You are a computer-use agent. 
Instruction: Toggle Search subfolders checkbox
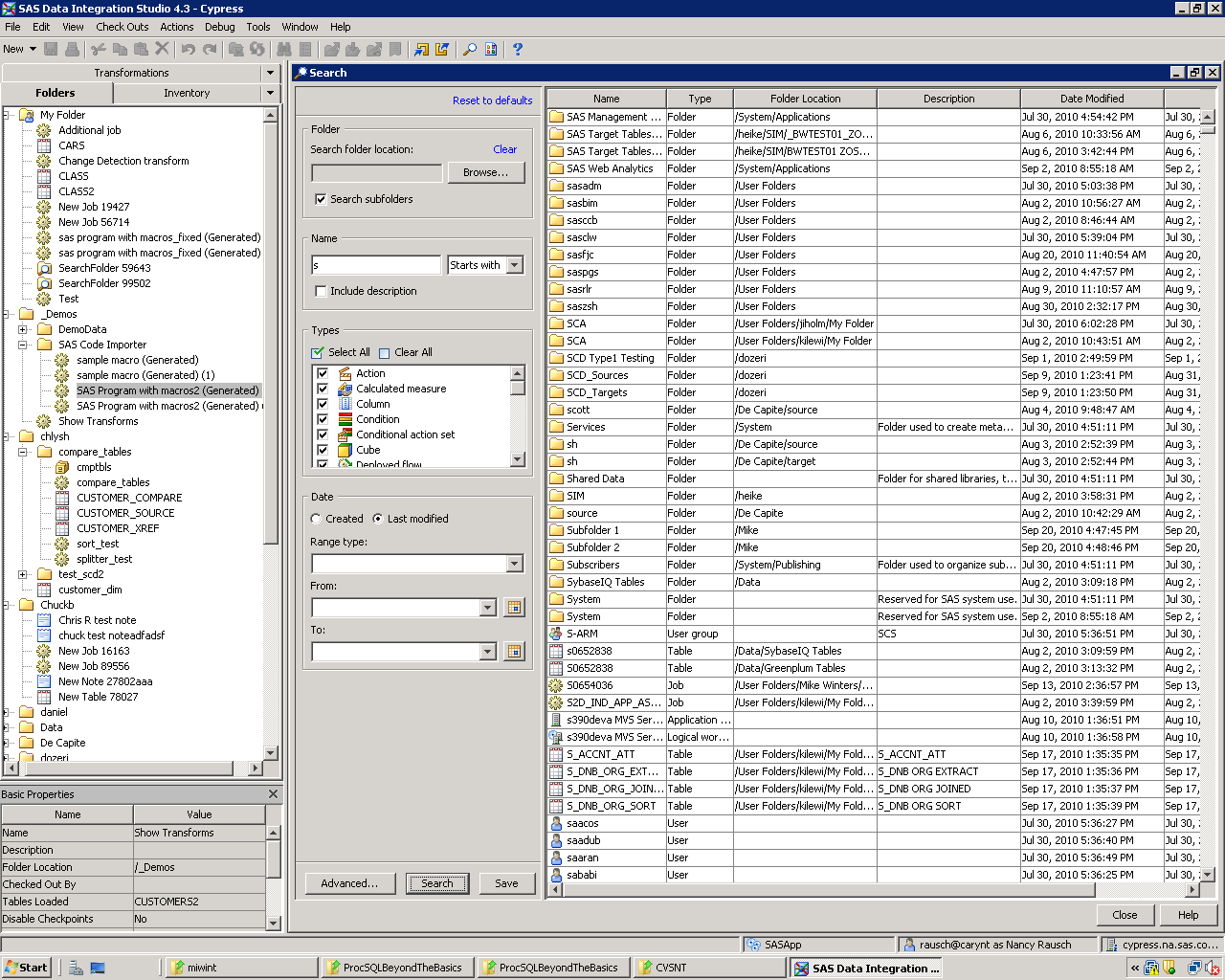[x=321, y=199]
